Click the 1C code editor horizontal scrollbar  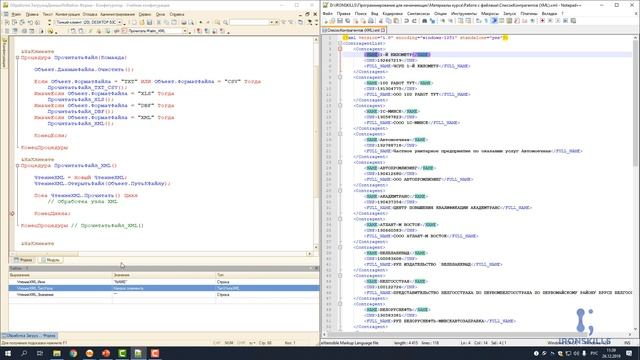coord(161,253)
